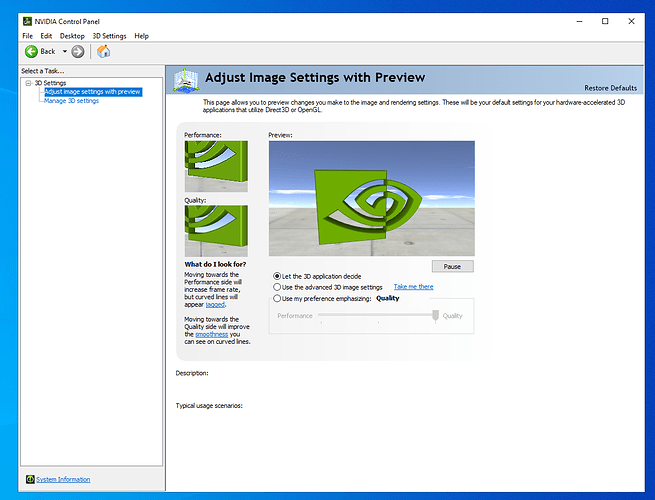Select Use my preference emphasizing option

click(x=277, y=298)
